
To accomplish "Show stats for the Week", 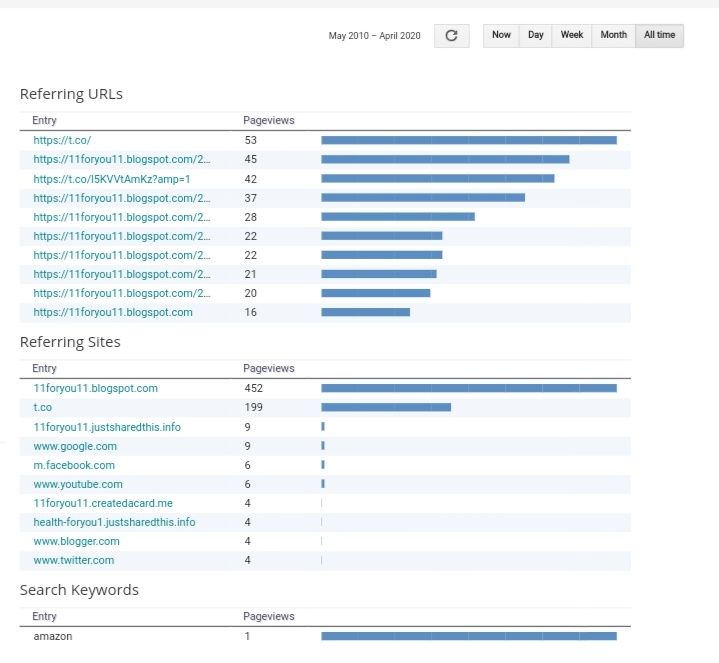I will [572, 35].
